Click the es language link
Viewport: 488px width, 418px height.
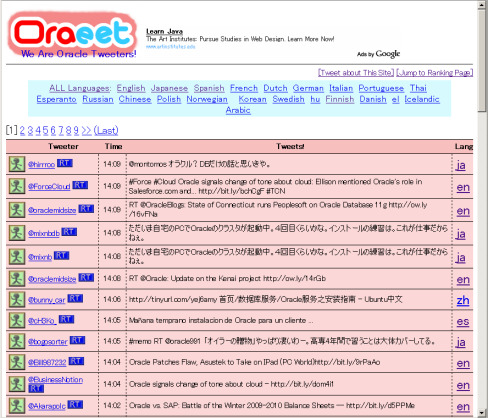click(463, 321)
